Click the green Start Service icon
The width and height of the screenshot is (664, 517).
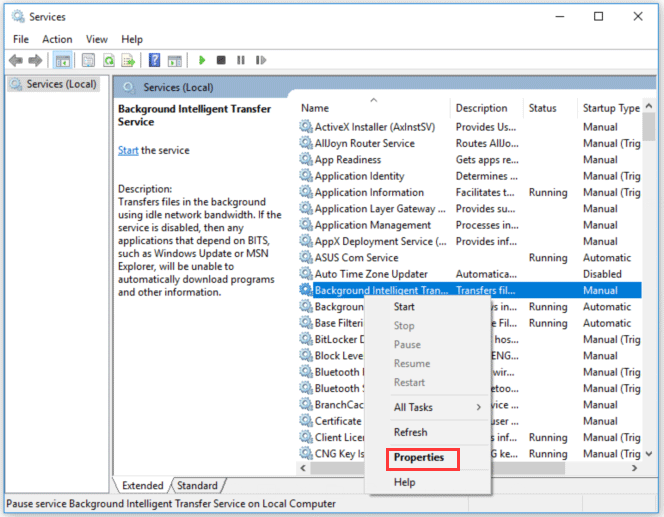(x=202, y=61)
